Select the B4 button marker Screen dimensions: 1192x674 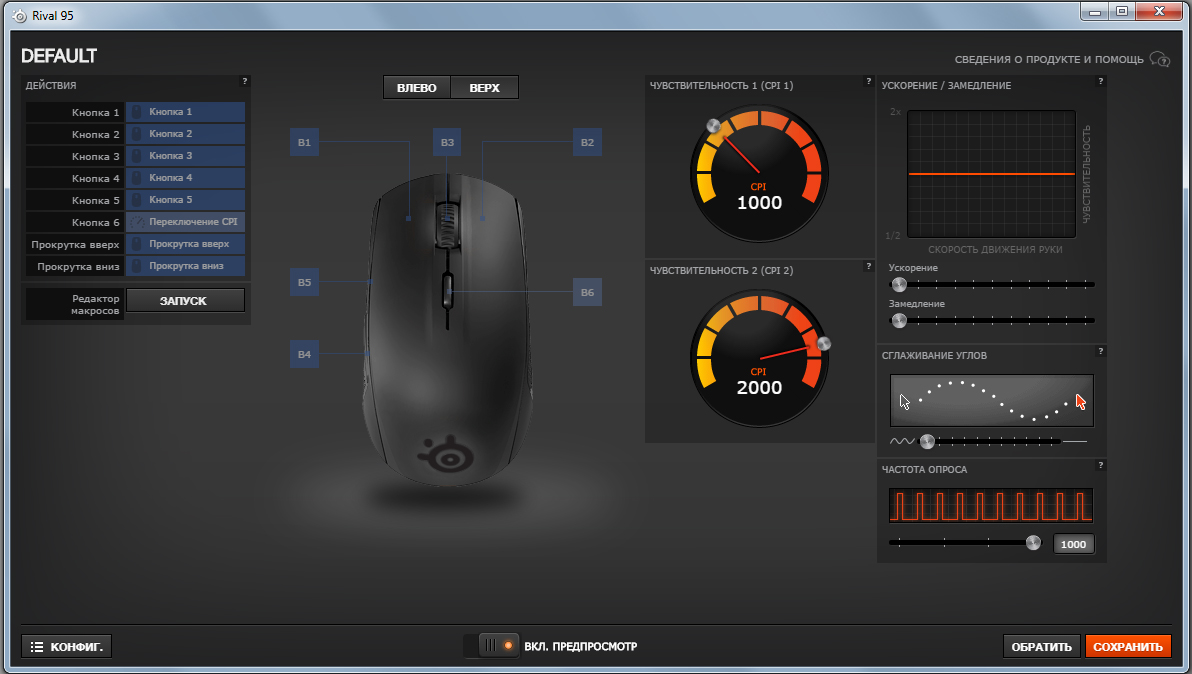tap(304, 354)
